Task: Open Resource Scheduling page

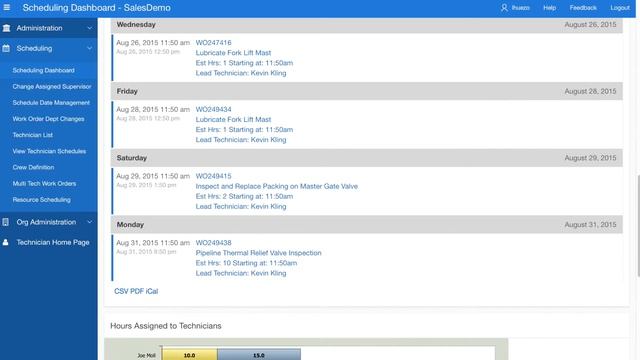Action: pos(41,200)
